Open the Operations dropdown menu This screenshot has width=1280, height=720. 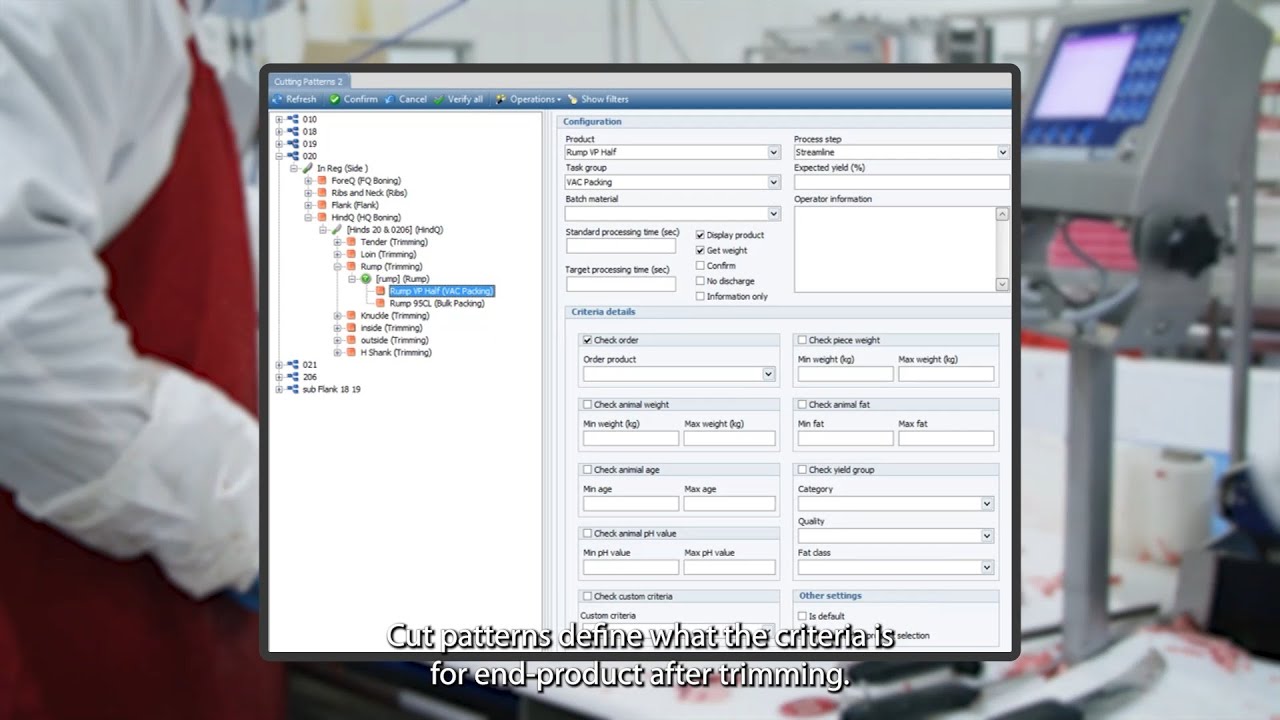[529, 99]
